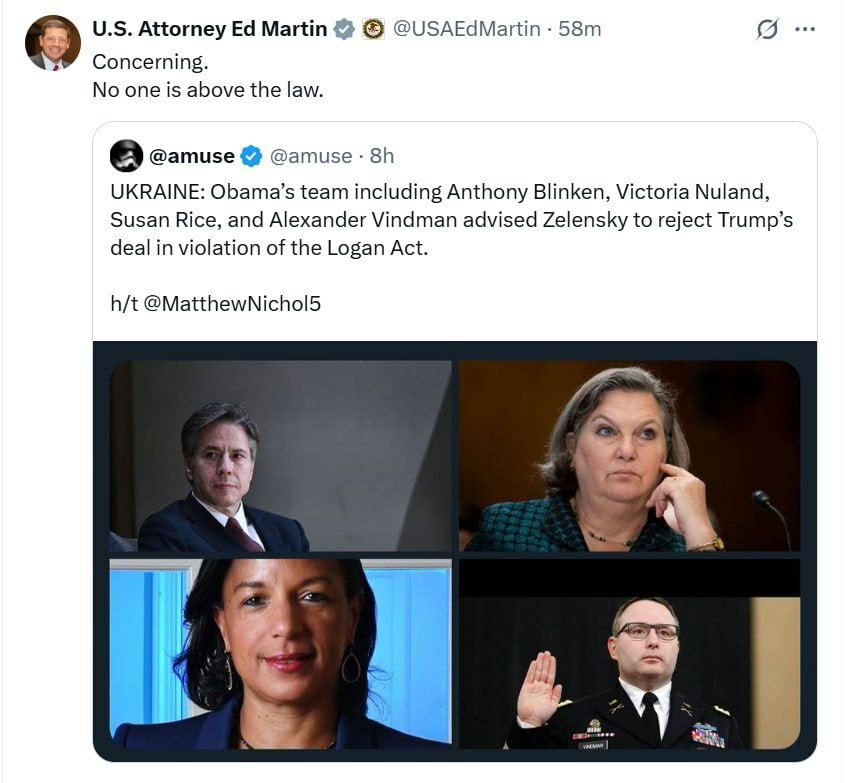Open the three-dot More options menu
The width and height of the screenshot is (854, 783).
[805, 29]
